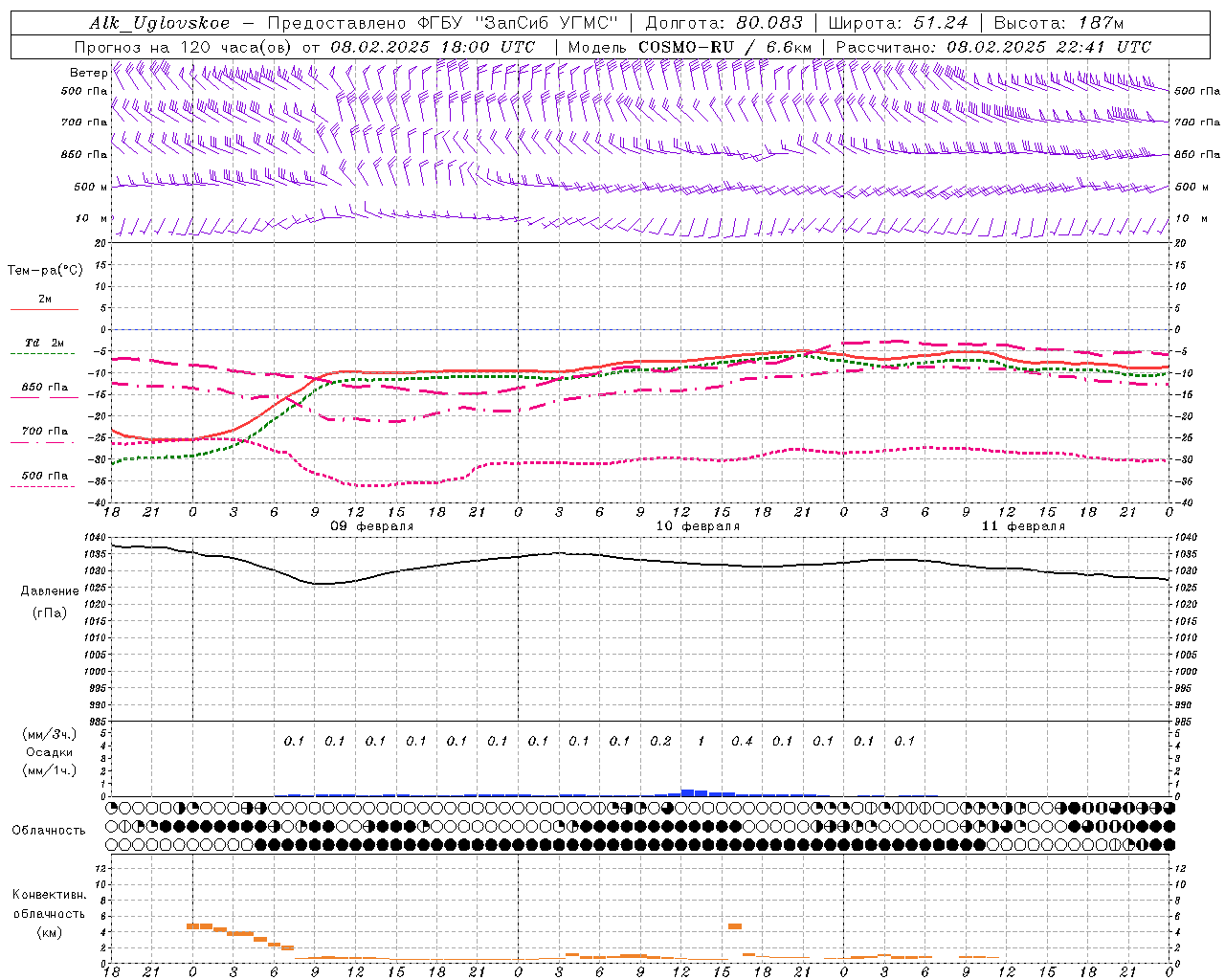Click the Давление pressure panel label

point(50,591)
